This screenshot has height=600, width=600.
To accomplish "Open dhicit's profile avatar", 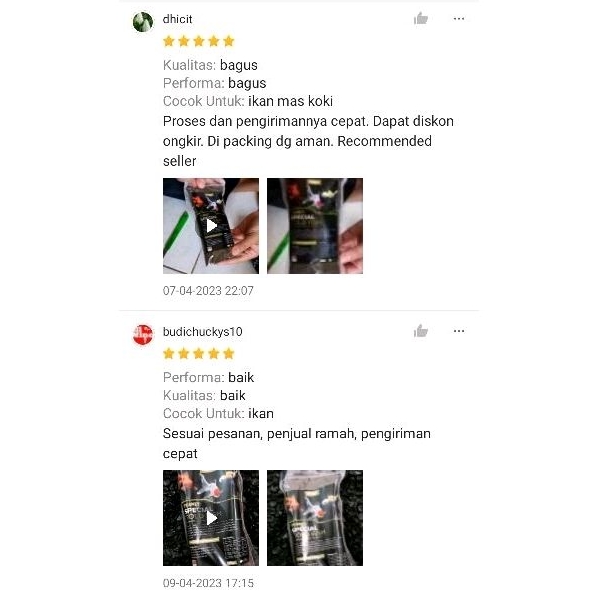I will (143, 22).
